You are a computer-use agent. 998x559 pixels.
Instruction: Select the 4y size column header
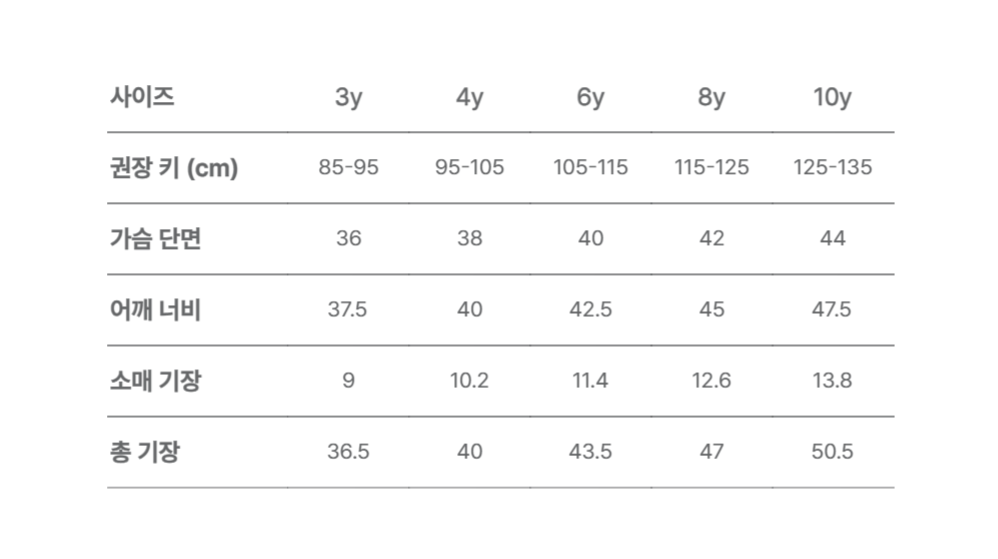coord(469,98)
